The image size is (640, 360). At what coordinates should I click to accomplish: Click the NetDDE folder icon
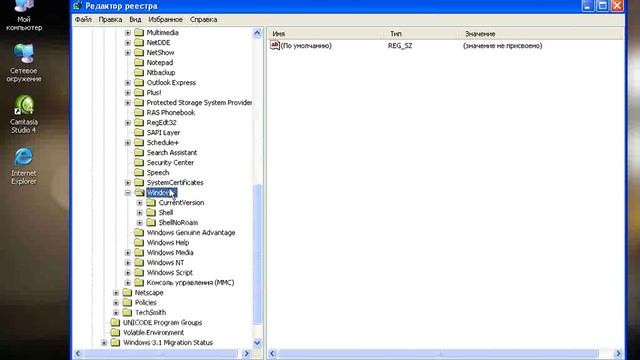pyautogui.click(x=139, y=42)
